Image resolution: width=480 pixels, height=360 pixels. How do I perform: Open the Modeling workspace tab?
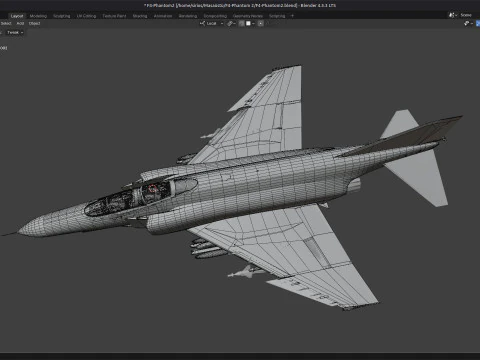point(38,16)
